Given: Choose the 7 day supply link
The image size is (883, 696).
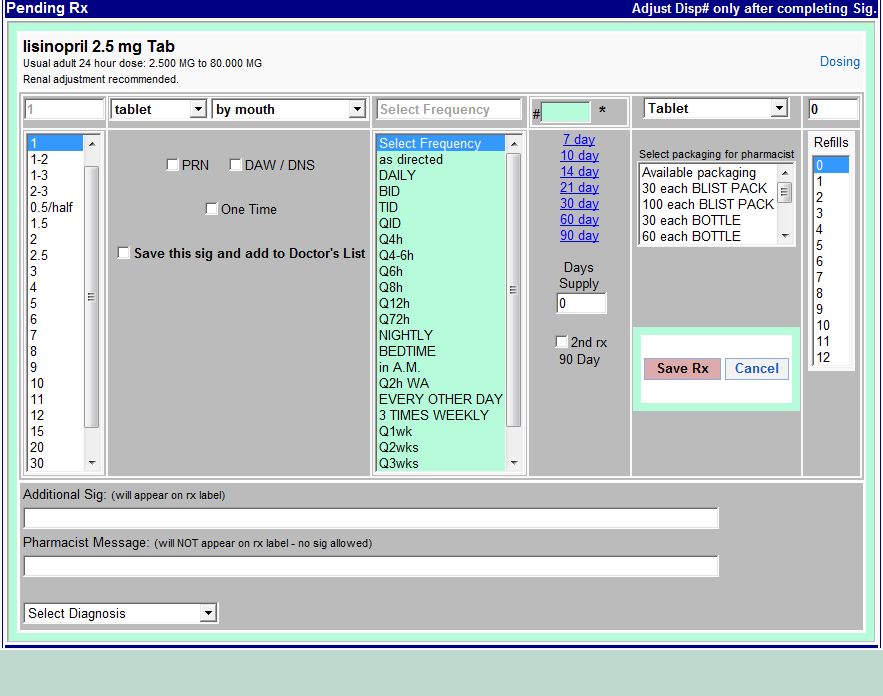Looking at the screenshot, I should pos(579,139).
